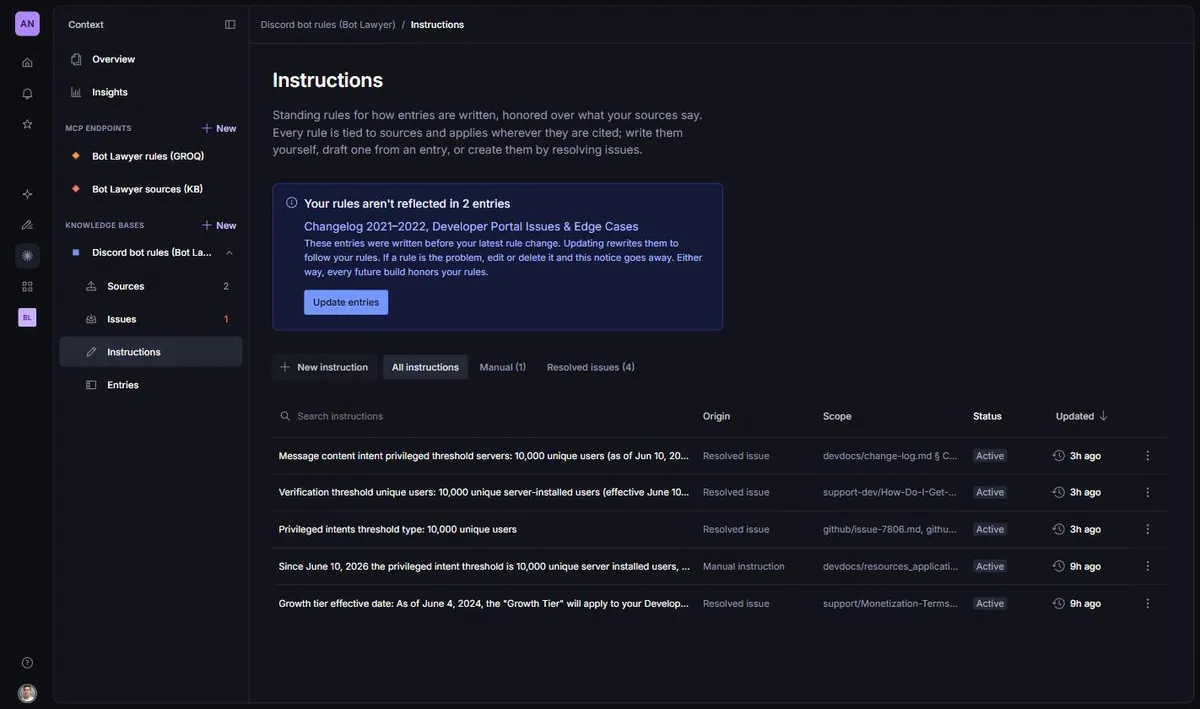
Task: Add new knowledge base
Action: click(x=219, y=225)
